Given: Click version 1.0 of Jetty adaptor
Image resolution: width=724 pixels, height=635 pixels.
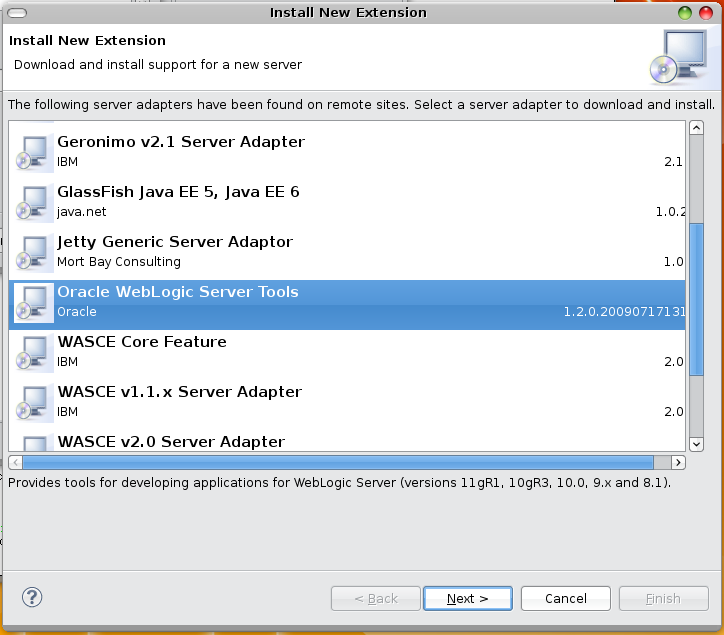Looking at the screenshot, I should [x=673, y=262].
